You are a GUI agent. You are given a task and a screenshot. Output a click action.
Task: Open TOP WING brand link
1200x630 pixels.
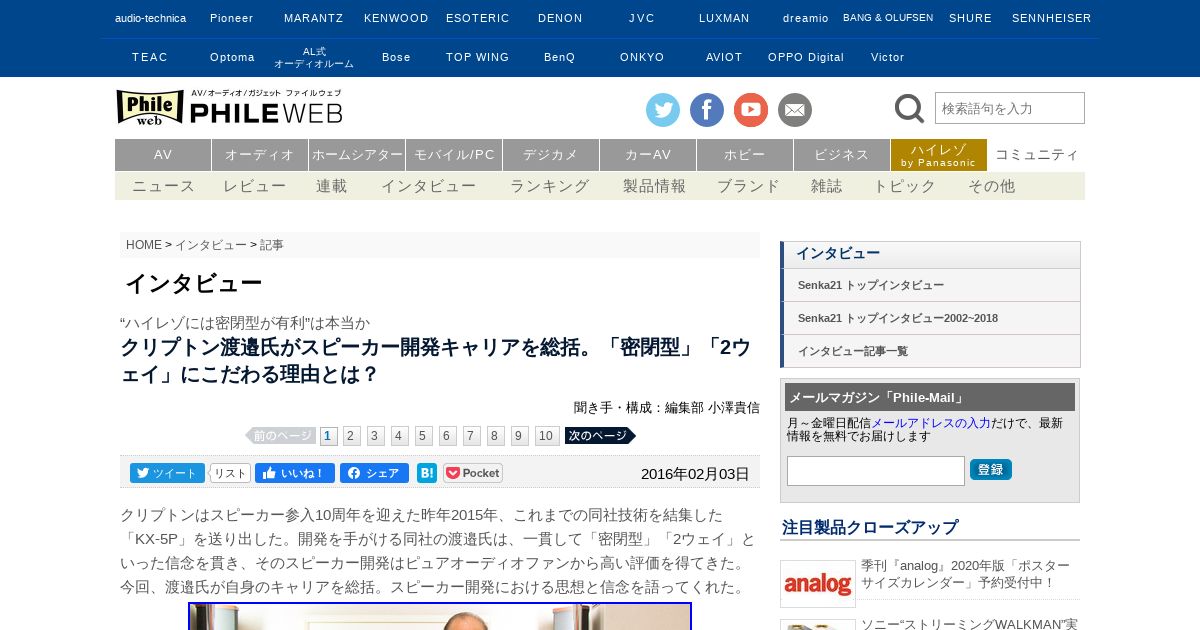pos(478,57)
